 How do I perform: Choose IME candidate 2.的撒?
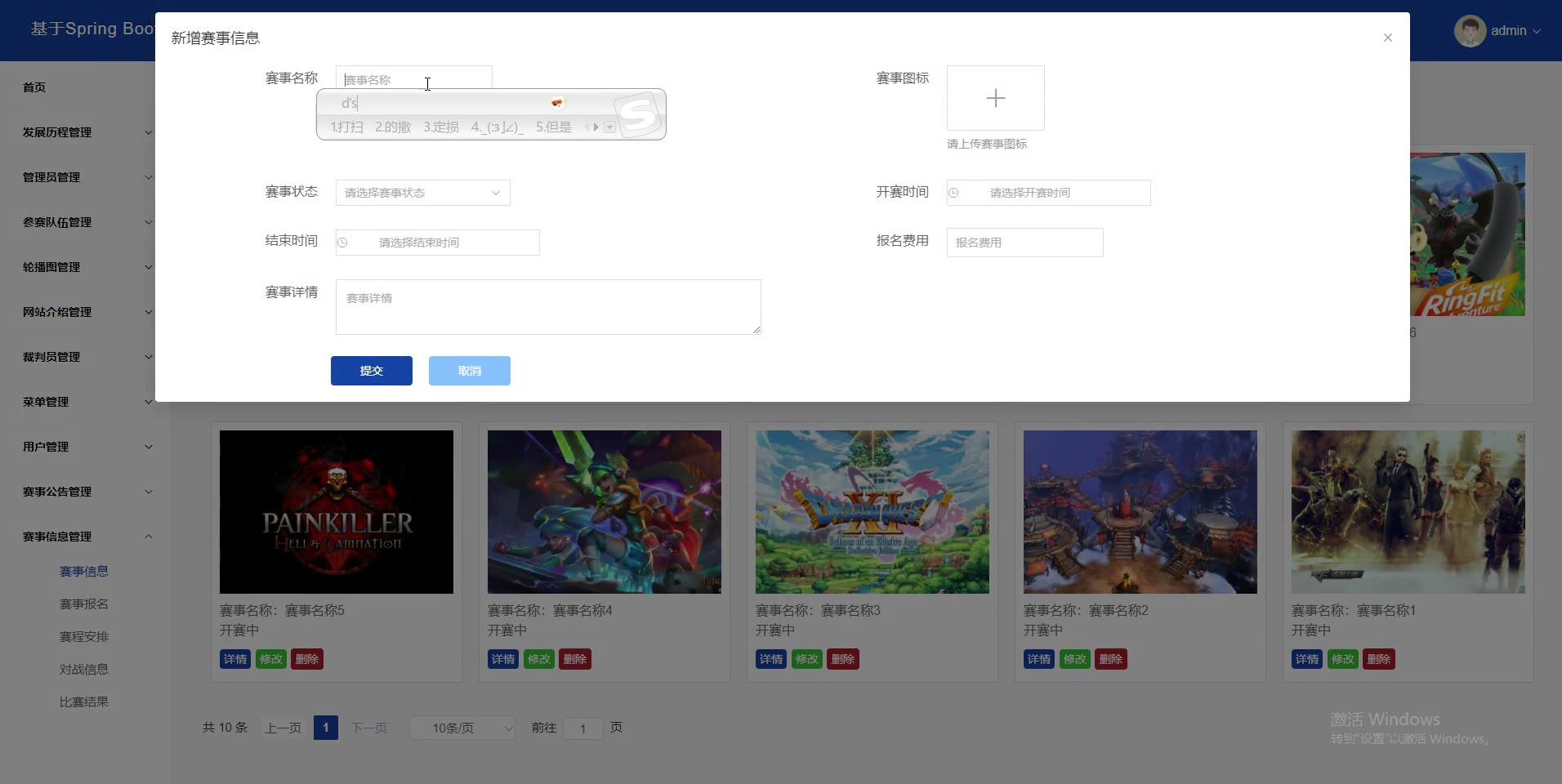[x=393, y=127]
